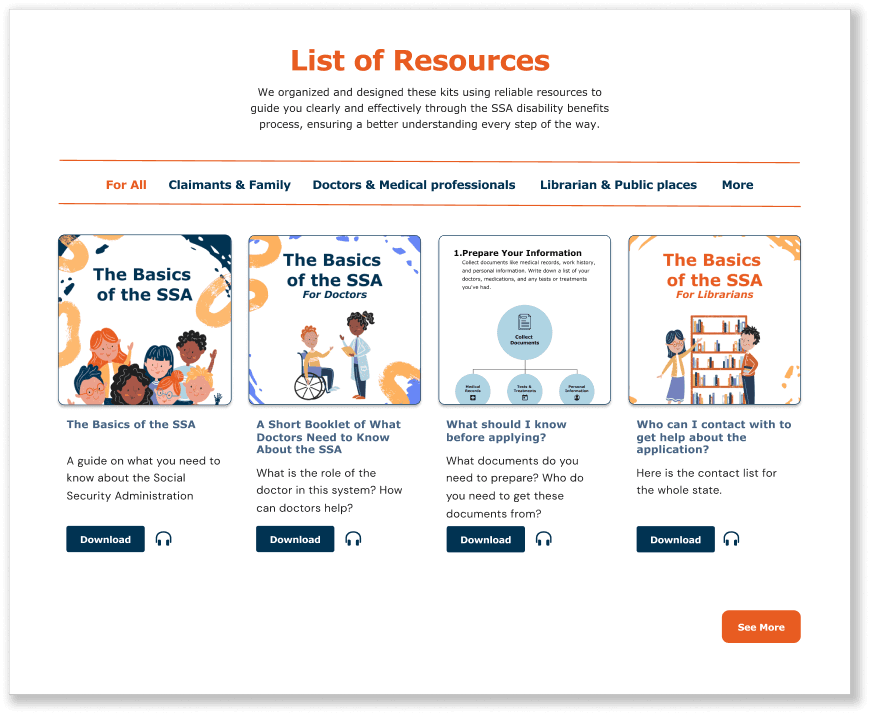Play audio for The Basics of the SSA
This screenshot has width=871, height=715.
(163, 539)
